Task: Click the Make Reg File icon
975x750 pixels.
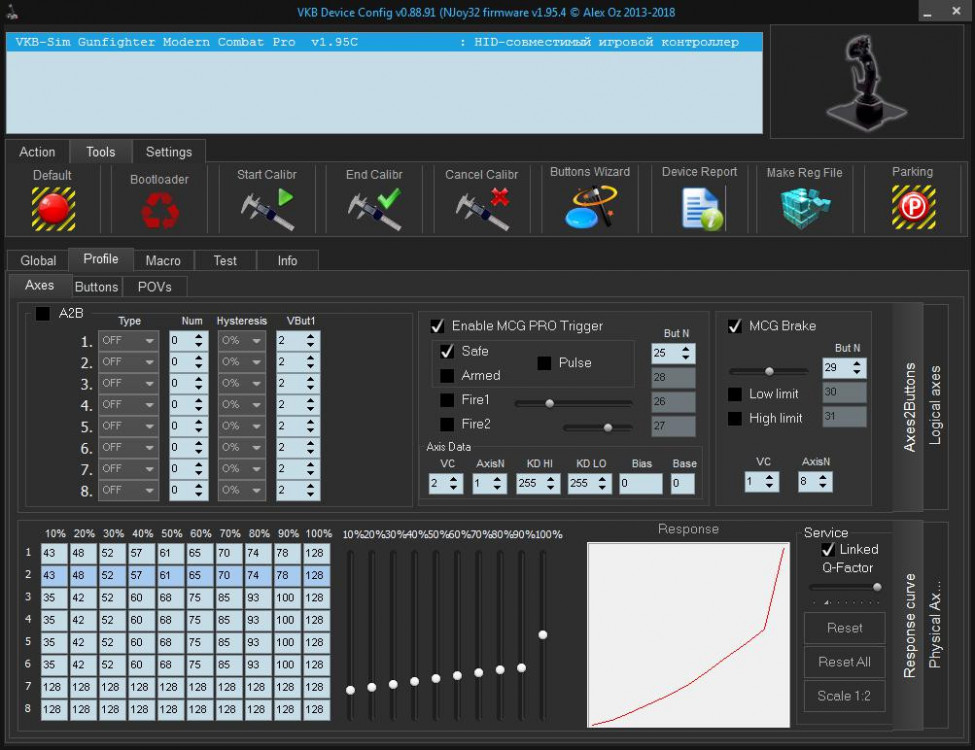Action: pos(805,208)
